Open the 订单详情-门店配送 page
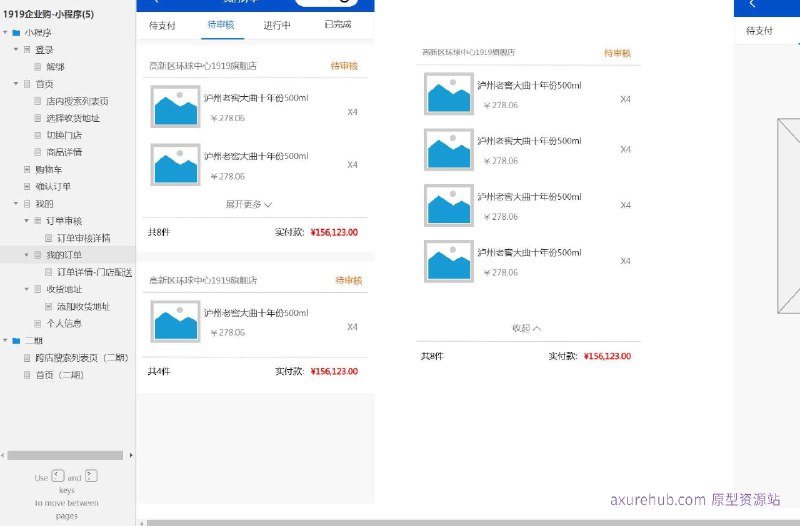800x526 pixels. tap(94, 272)
